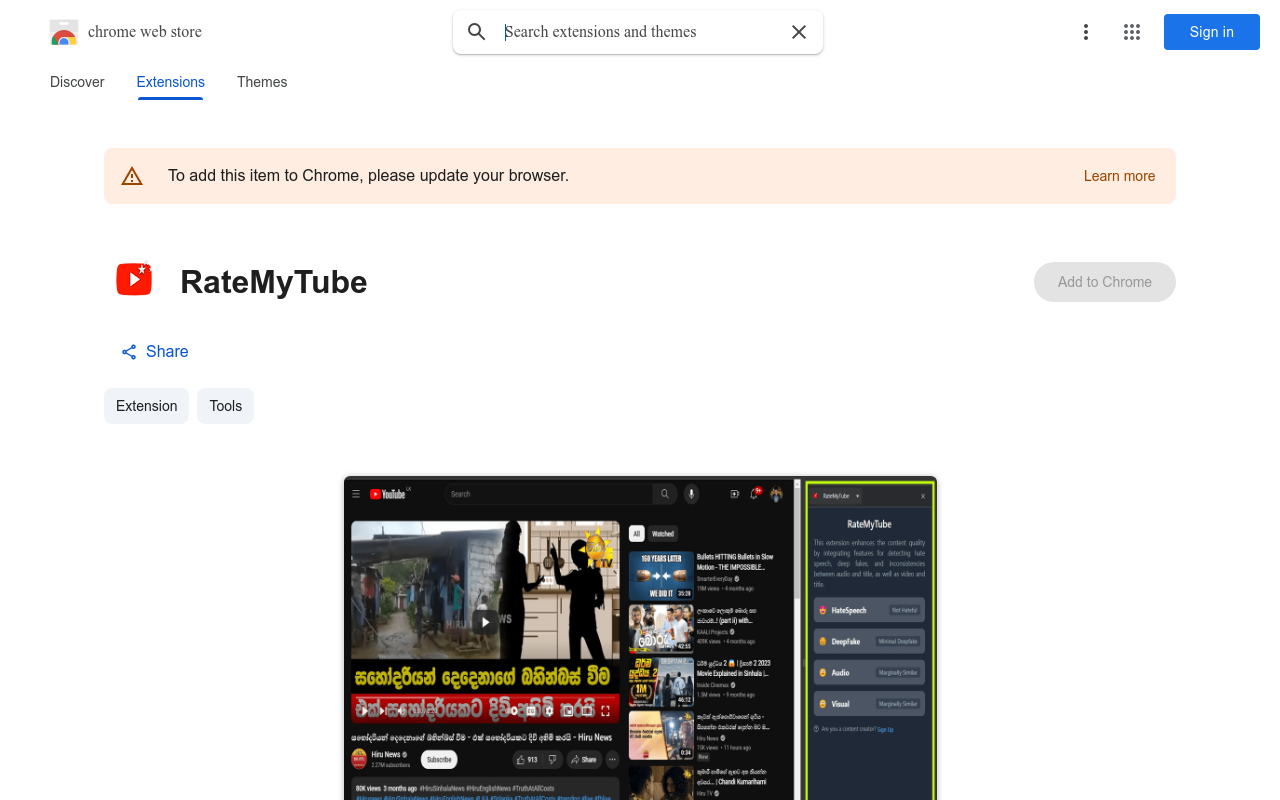Screen dimensions: 1280x800
Task: Click the Tools category chip
Action: point(226,406)
